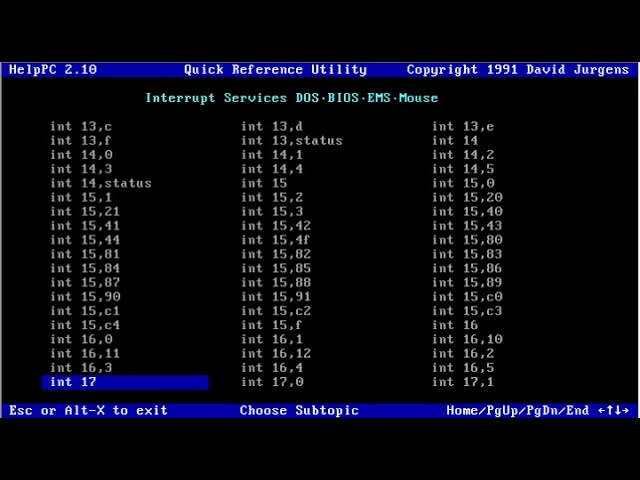Click 'int 15,89' entry

click(x=467, y=282)
